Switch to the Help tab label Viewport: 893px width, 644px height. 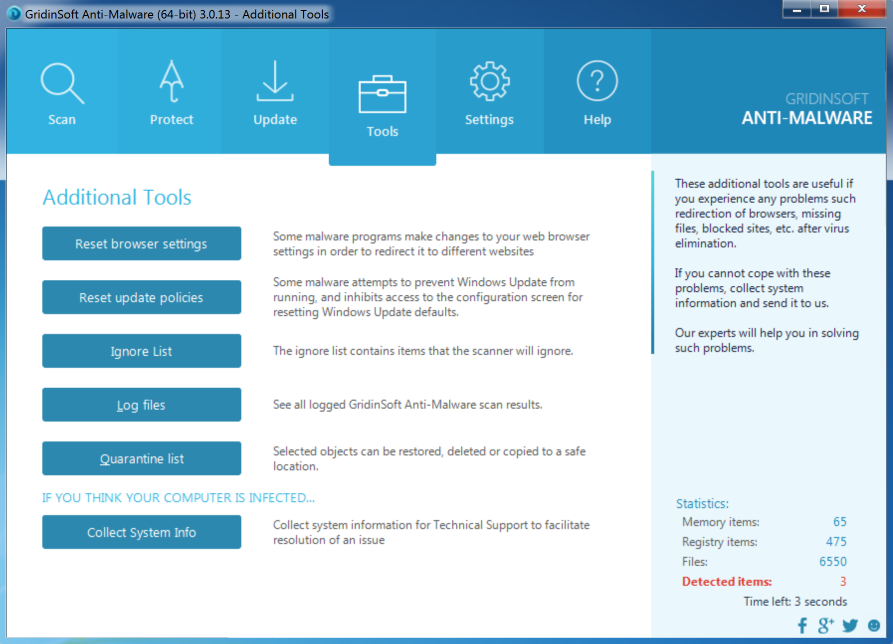coord(597,120)
